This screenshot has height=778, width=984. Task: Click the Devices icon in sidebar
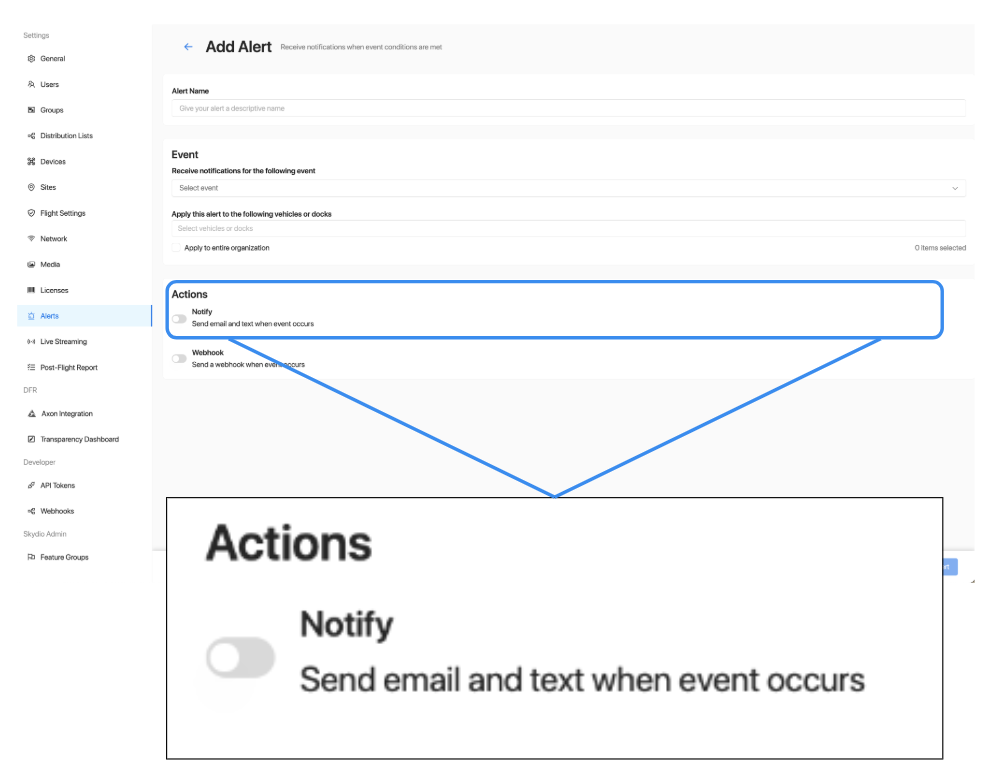31,161
